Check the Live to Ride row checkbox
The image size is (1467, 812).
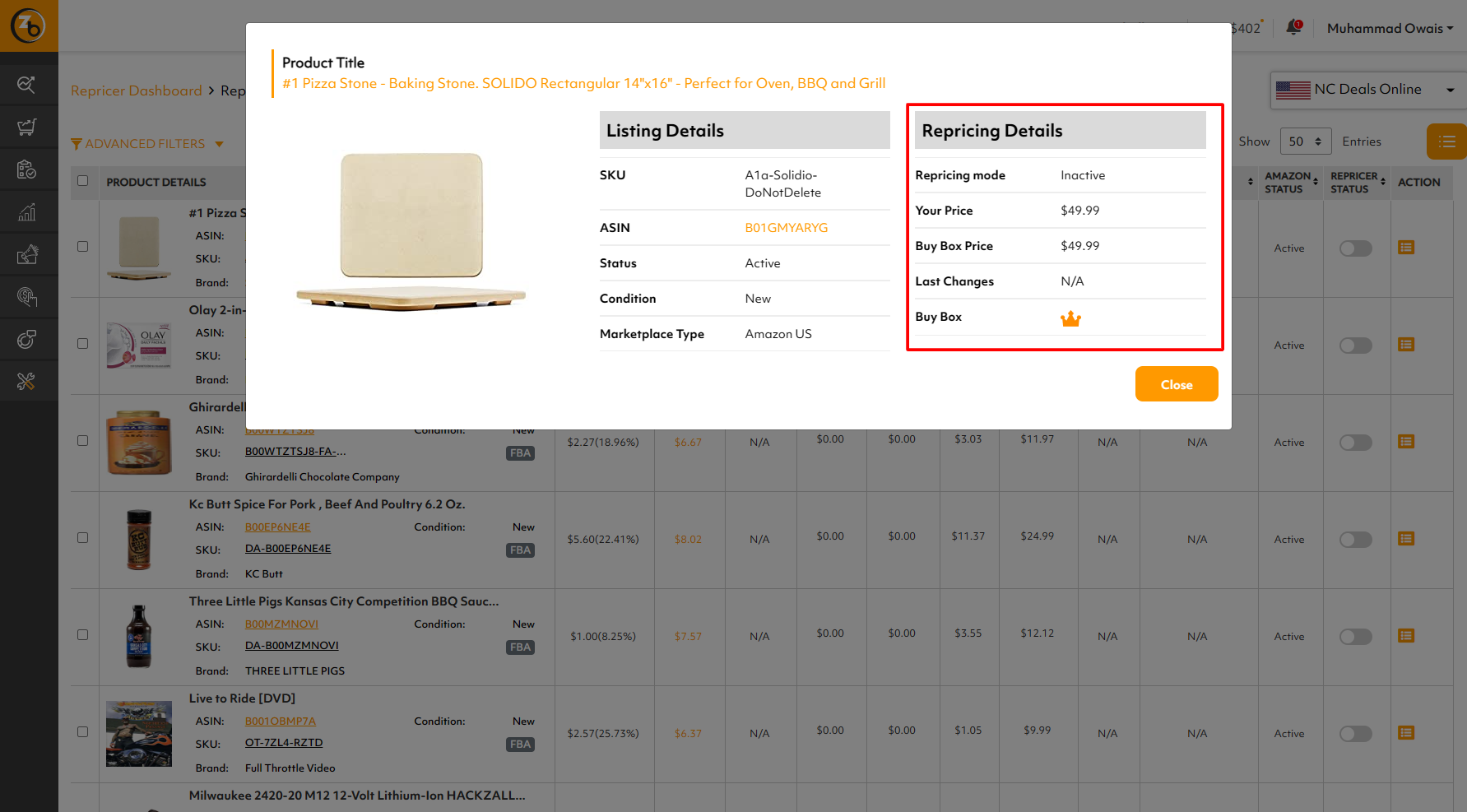82,731
